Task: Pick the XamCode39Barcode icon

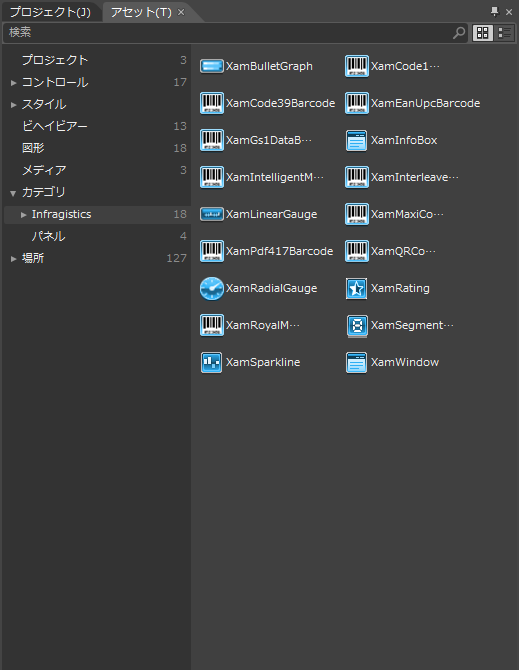Action: click(211, 103)
